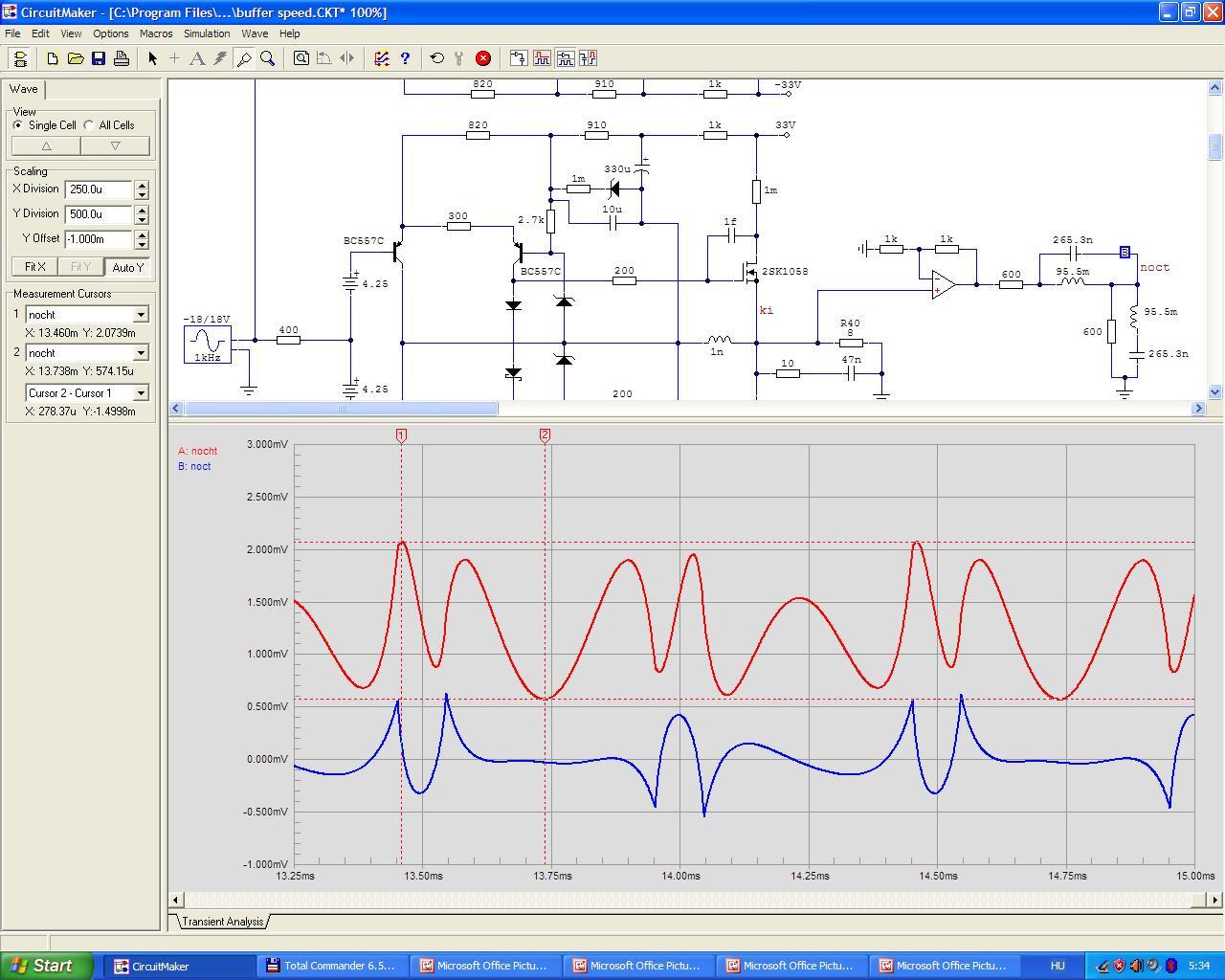
Task: Open Measurement Cursor 1 dropdown
Action: 141,315
